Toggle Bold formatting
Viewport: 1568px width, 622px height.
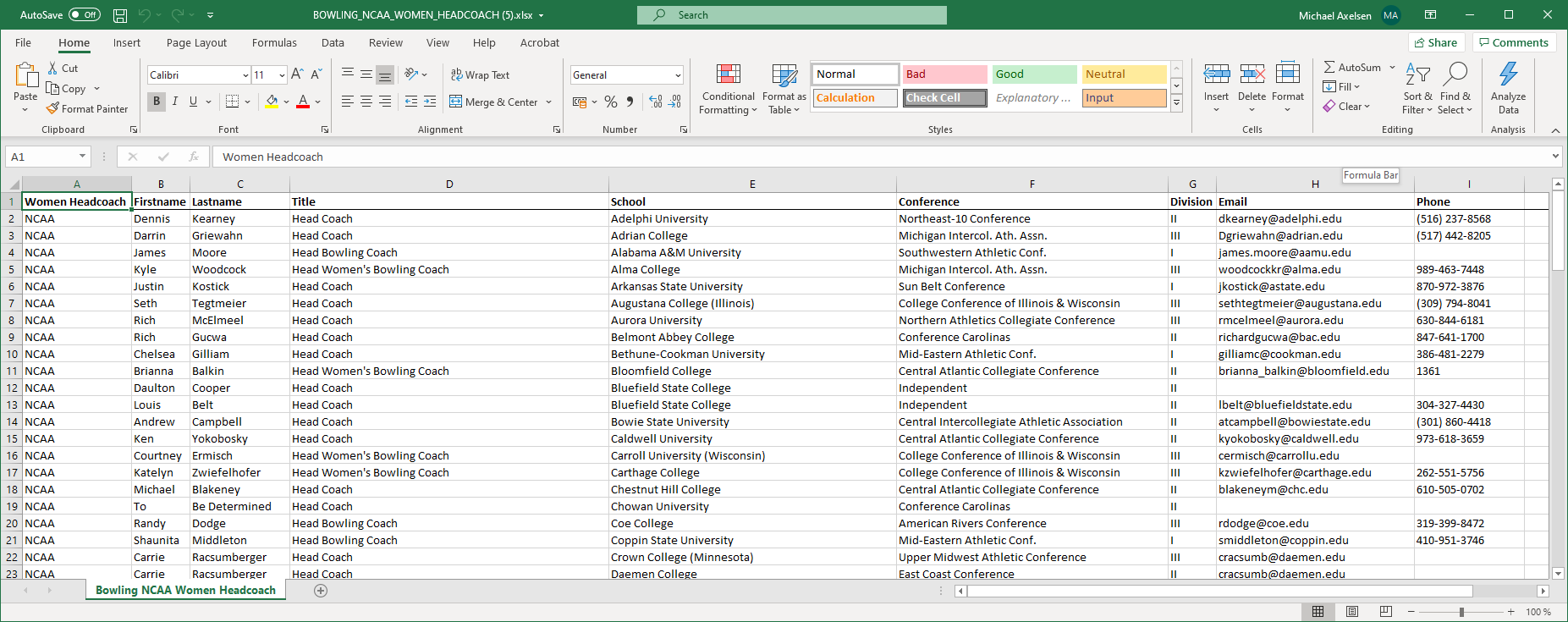(x=157, y=102)
